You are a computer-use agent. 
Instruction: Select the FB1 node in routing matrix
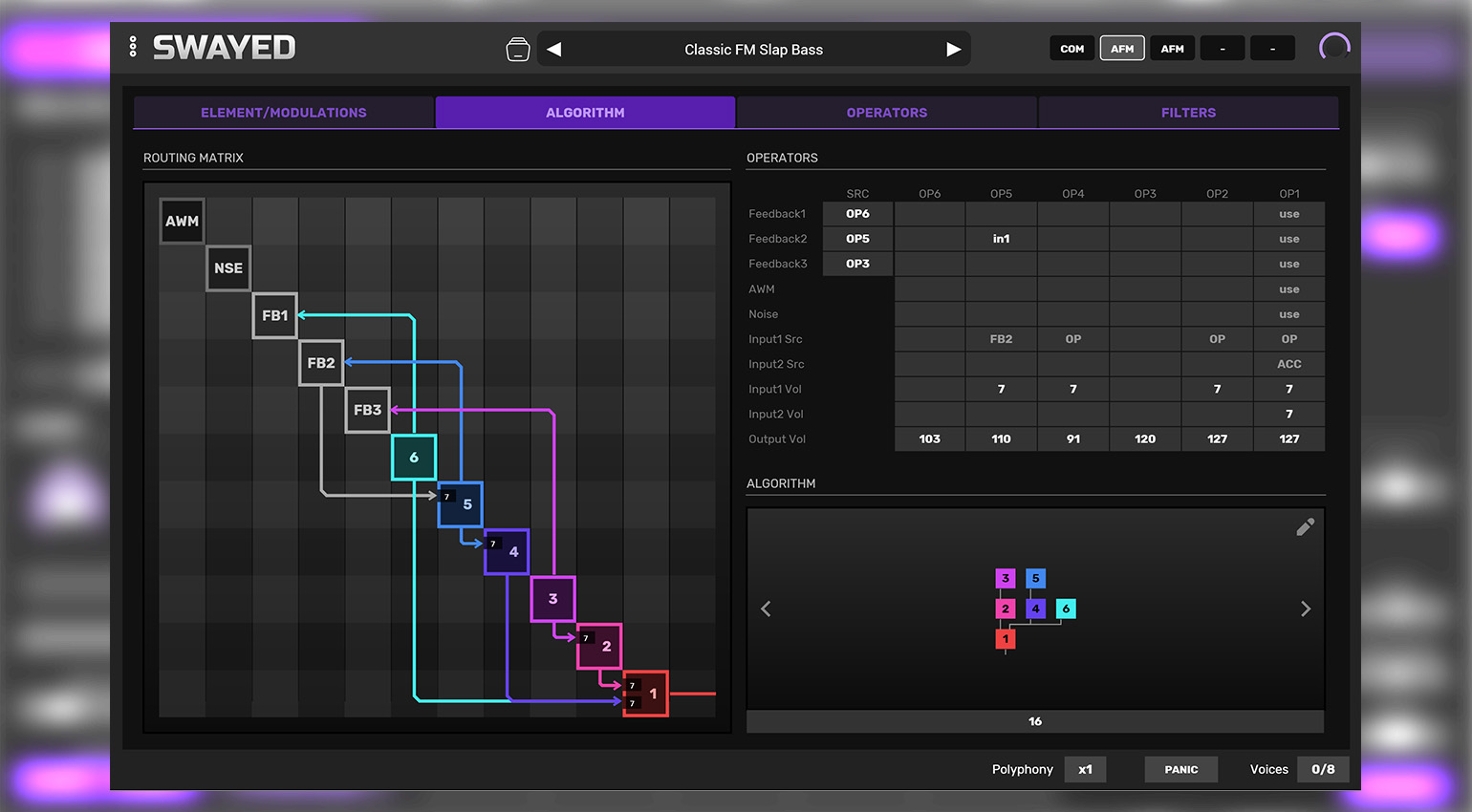[274, 315]
